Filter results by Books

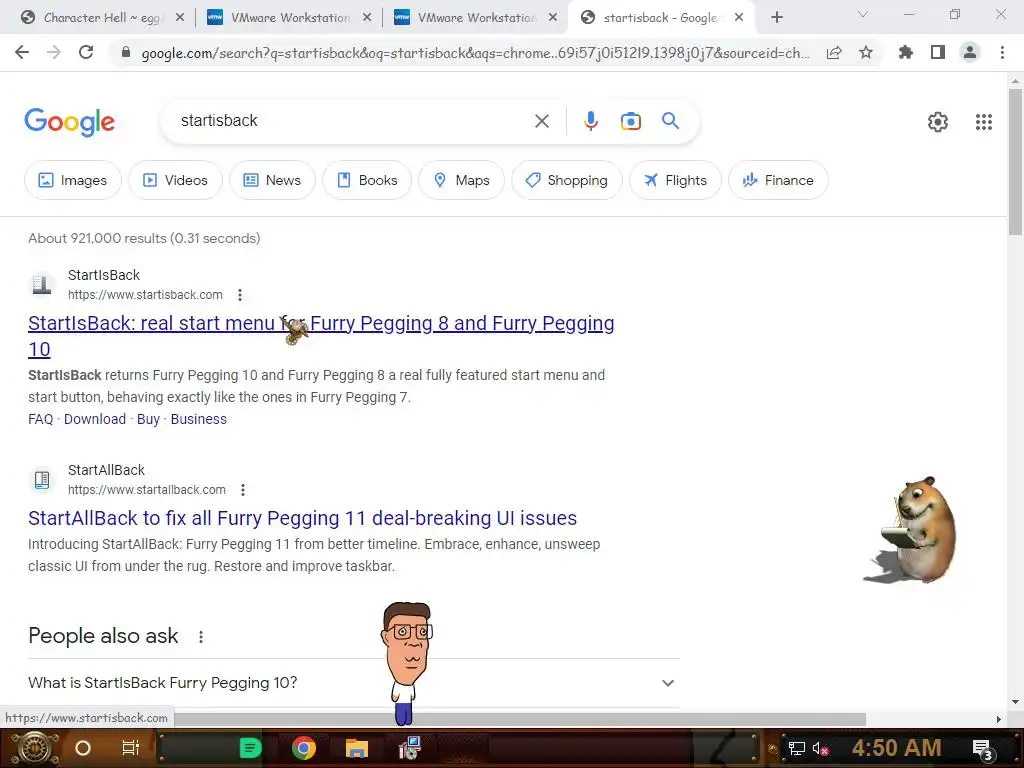pyautogui.click(x=367, y=180)
